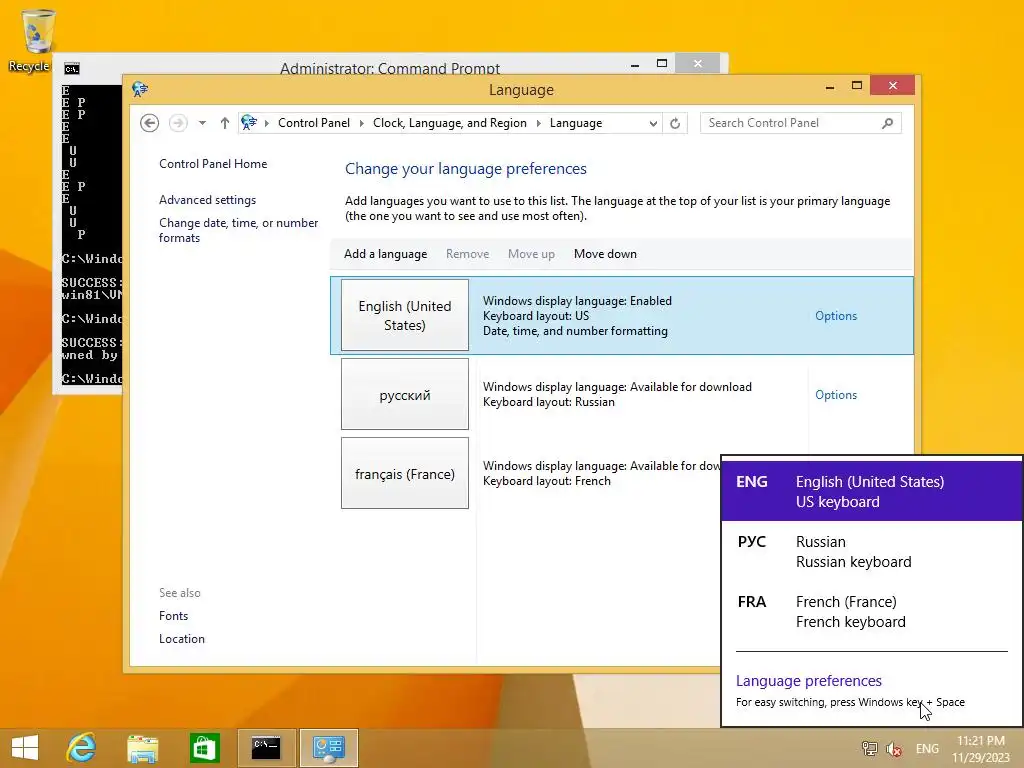Click the Search Control Panel field

800,123
